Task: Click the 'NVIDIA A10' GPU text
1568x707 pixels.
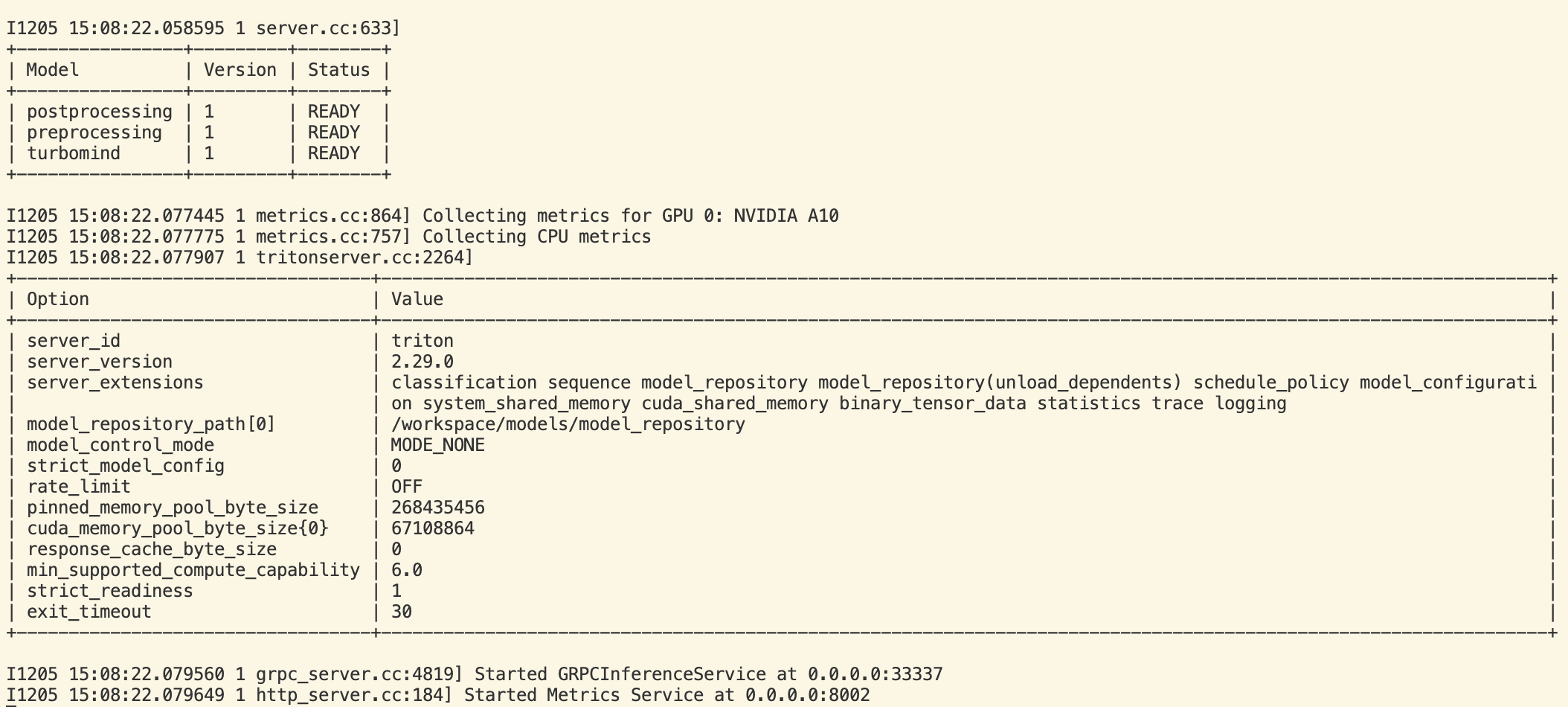Action: 786,216
